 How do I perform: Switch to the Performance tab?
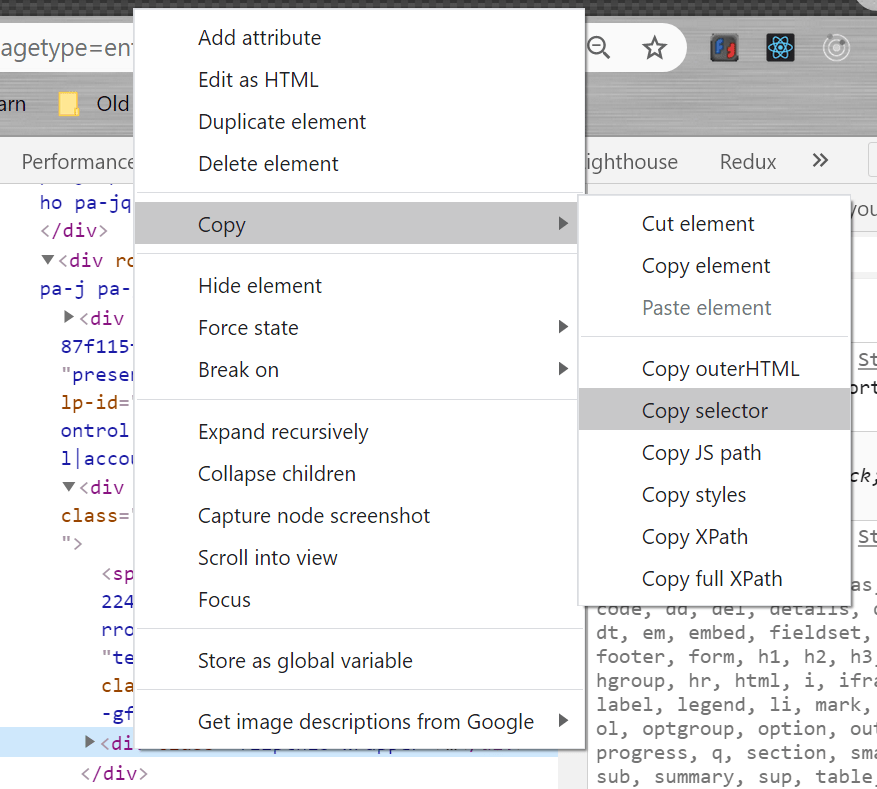pyautogui.click(x=76, y=162)
